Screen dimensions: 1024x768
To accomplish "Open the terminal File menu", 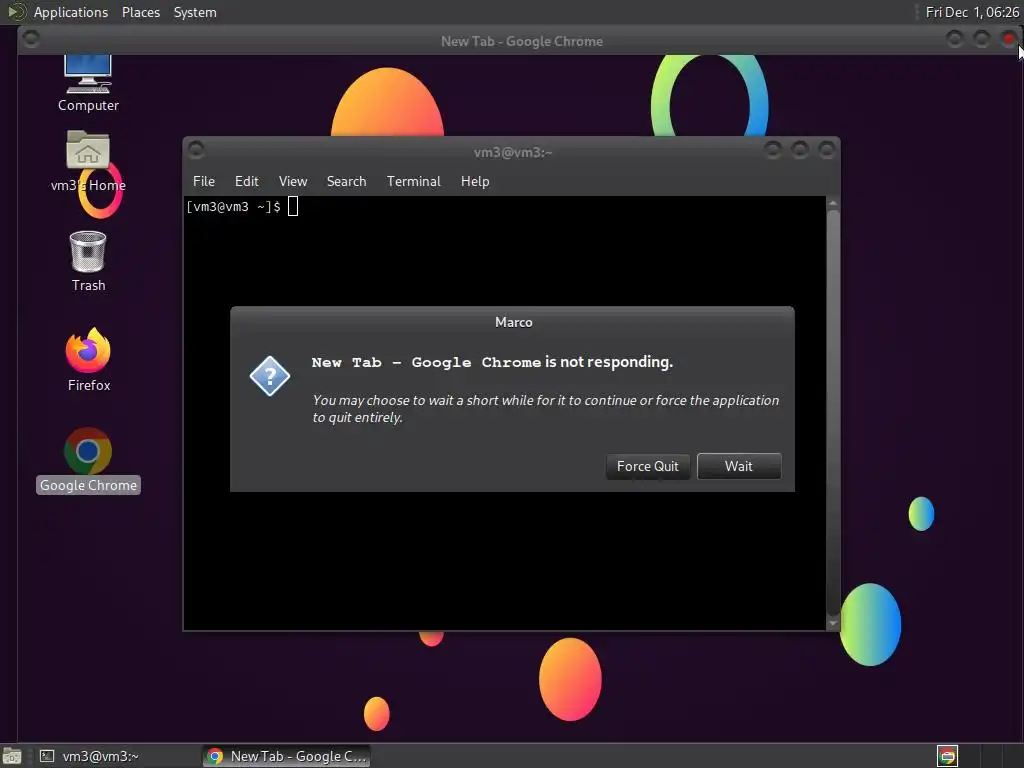I will [204, 182].
